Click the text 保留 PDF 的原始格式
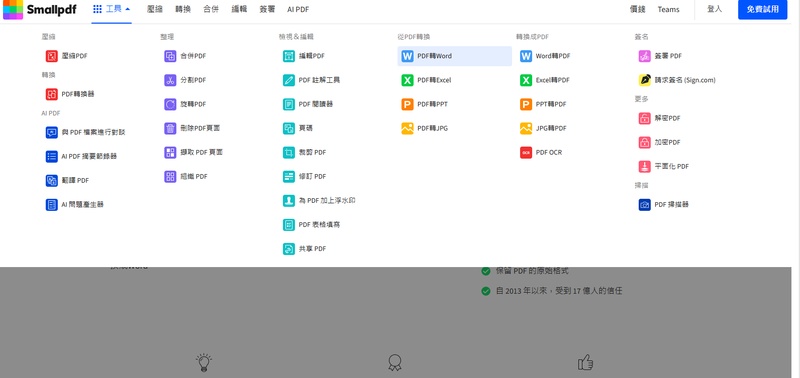The height and width of the screenshot is (378, 800). [532, 271]
